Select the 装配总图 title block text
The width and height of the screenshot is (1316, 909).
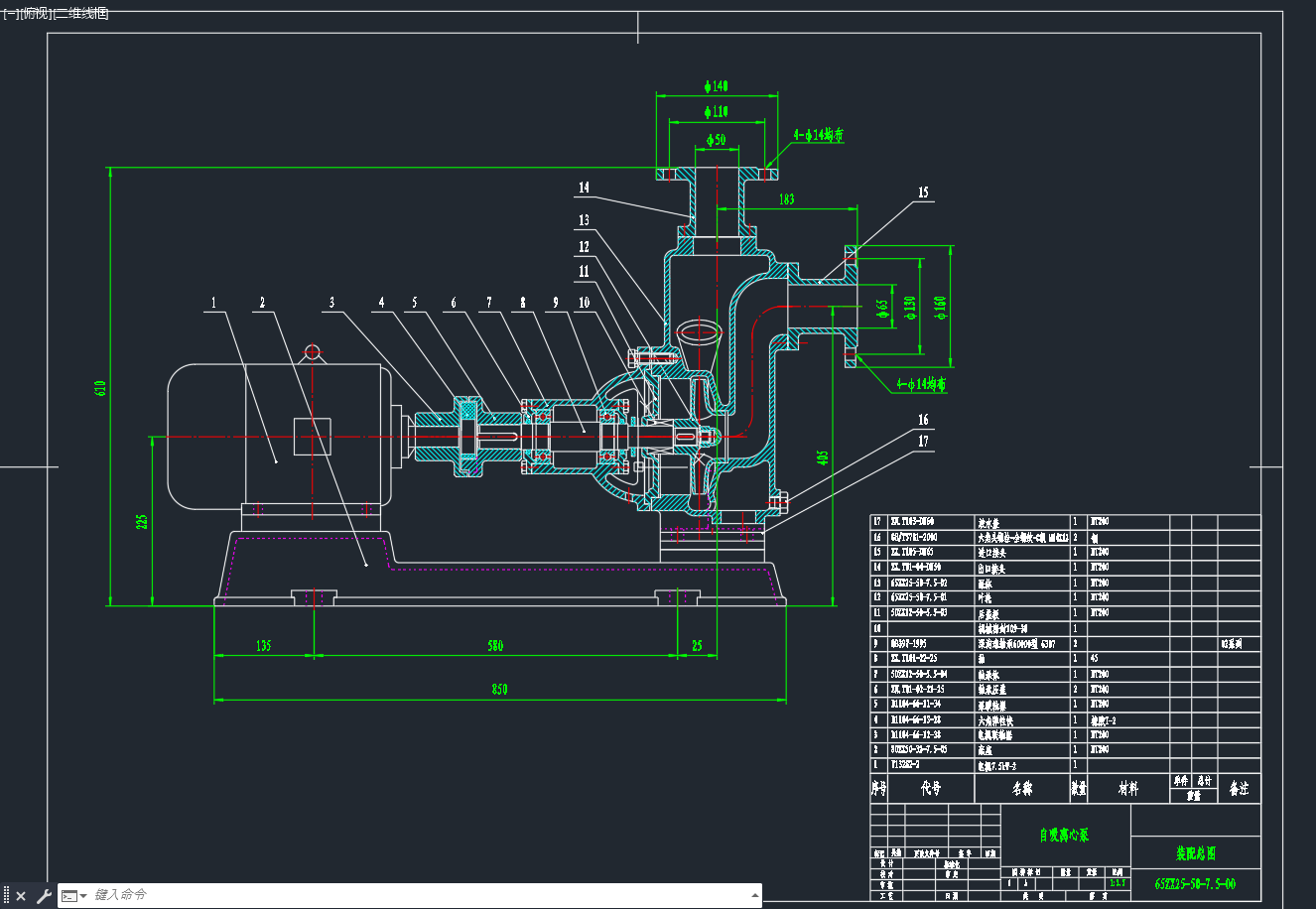pyautogui.click(x=1195, y=852)
